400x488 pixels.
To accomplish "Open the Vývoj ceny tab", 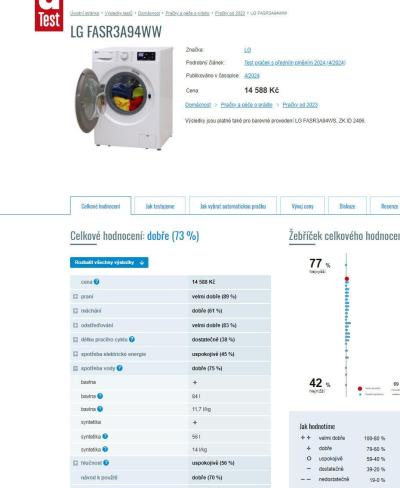I will [x=302, y=206].
